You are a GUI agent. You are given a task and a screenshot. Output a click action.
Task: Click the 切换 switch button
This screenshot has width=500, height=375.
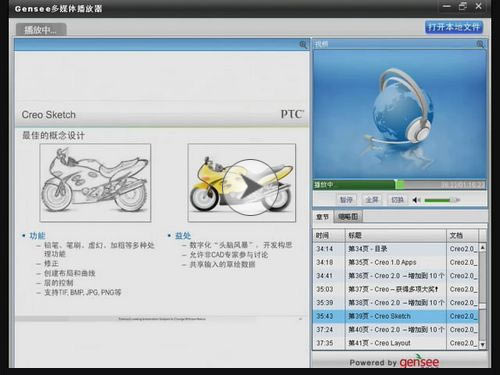point(397,200)
